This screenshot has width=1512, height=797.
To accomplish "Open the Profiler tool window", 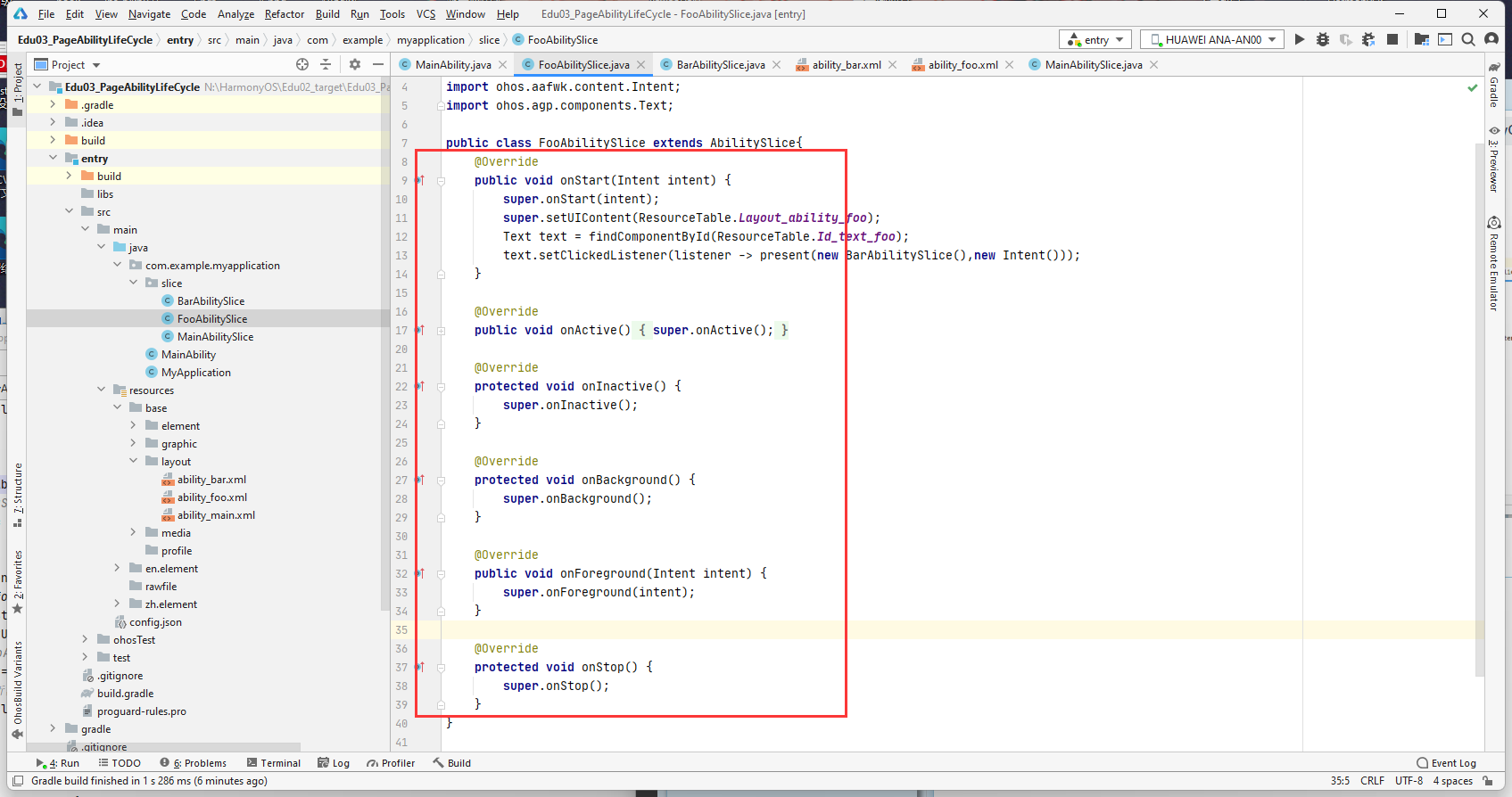I will [x=391, y=763].
